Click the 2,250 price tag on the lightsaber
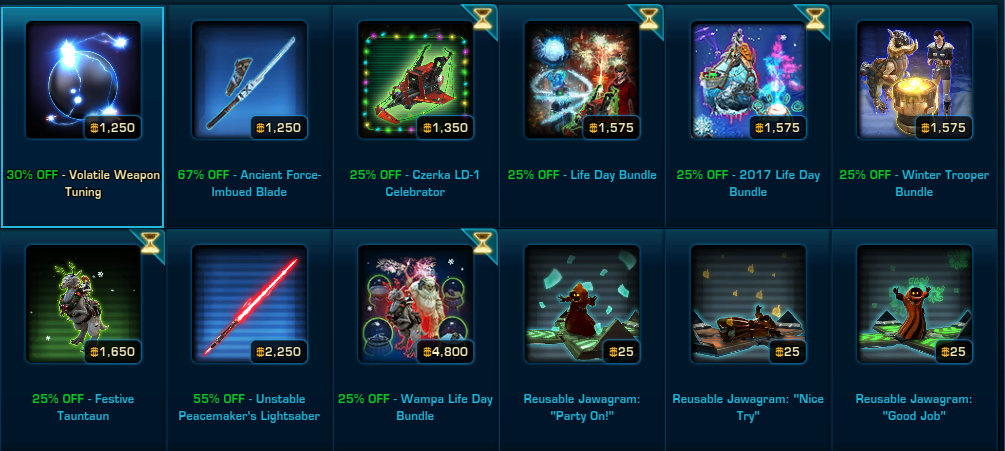Viewport: 1005px width, 451px height. coord(279,351)
